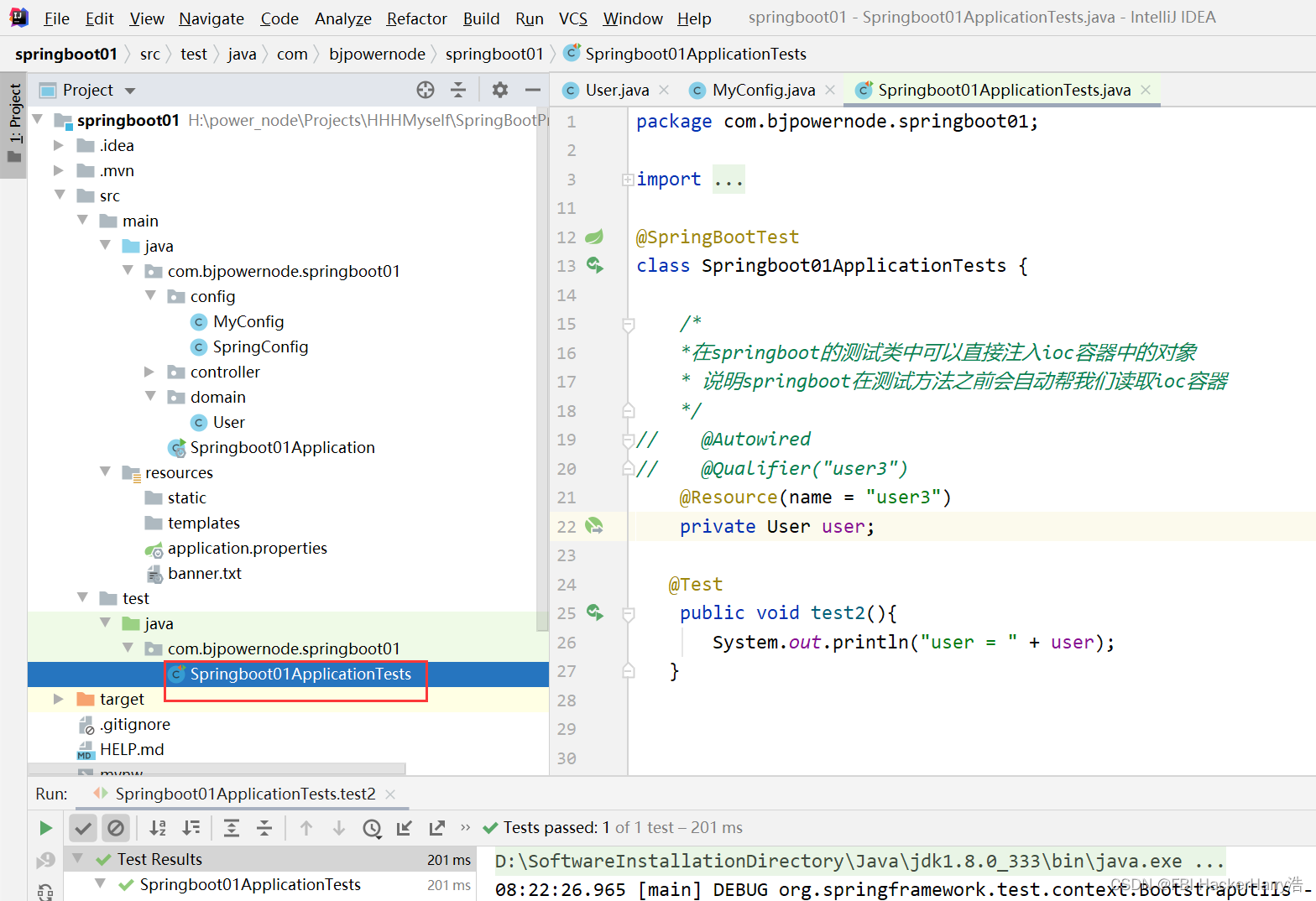Select HELP.md file
This screenshot has width=1316, height=901.
point(132,750)
